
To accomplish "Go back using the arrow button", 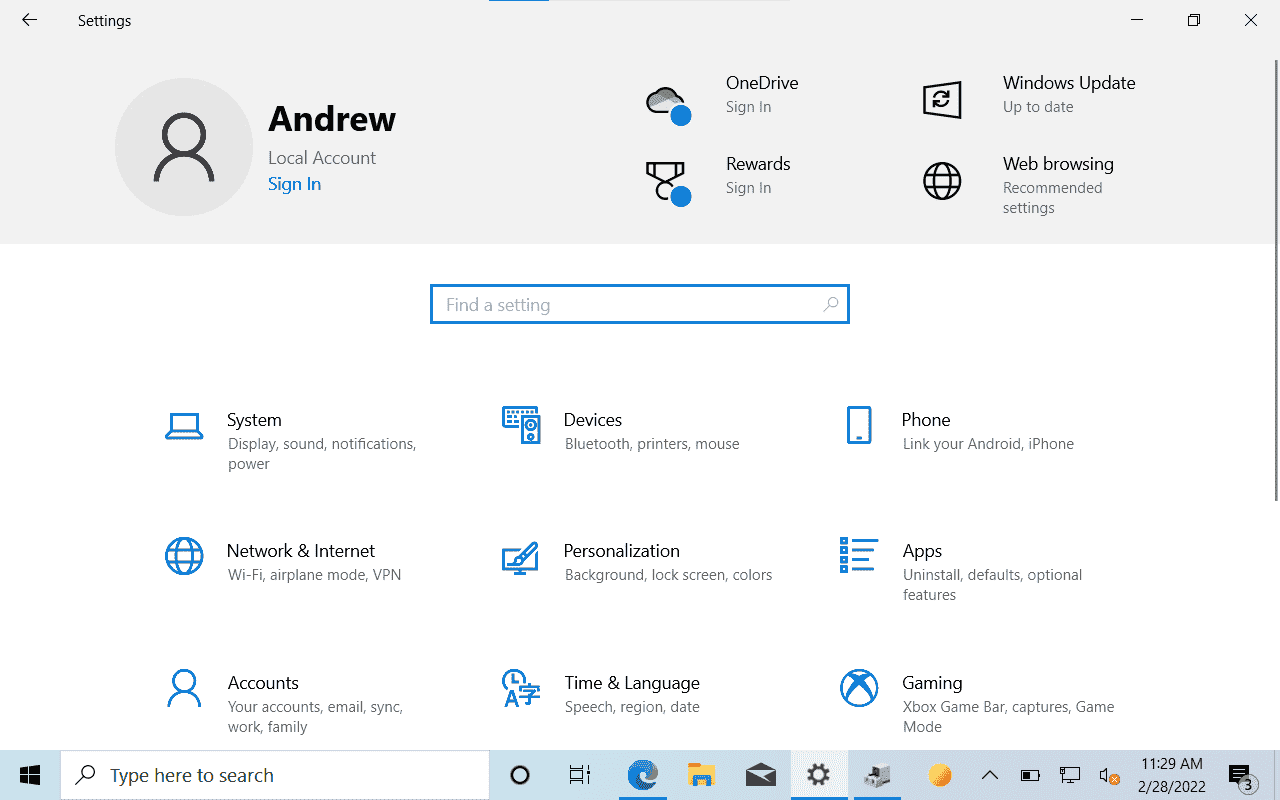I will pos(29,20).
